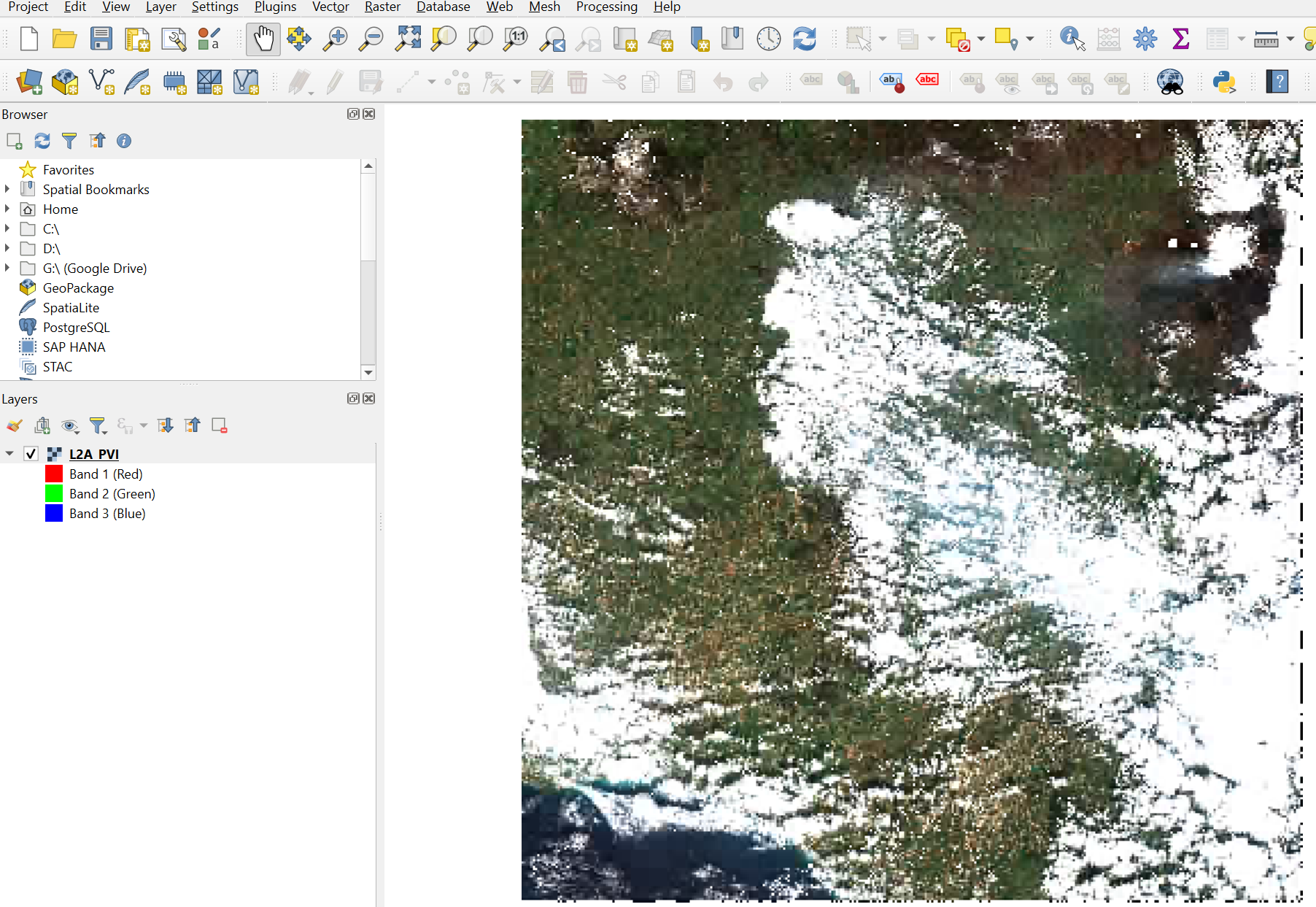This screenshot has height=907, width=1316.
Task: Show the Statistical Summary panel
Action: tap(1182, 39)
